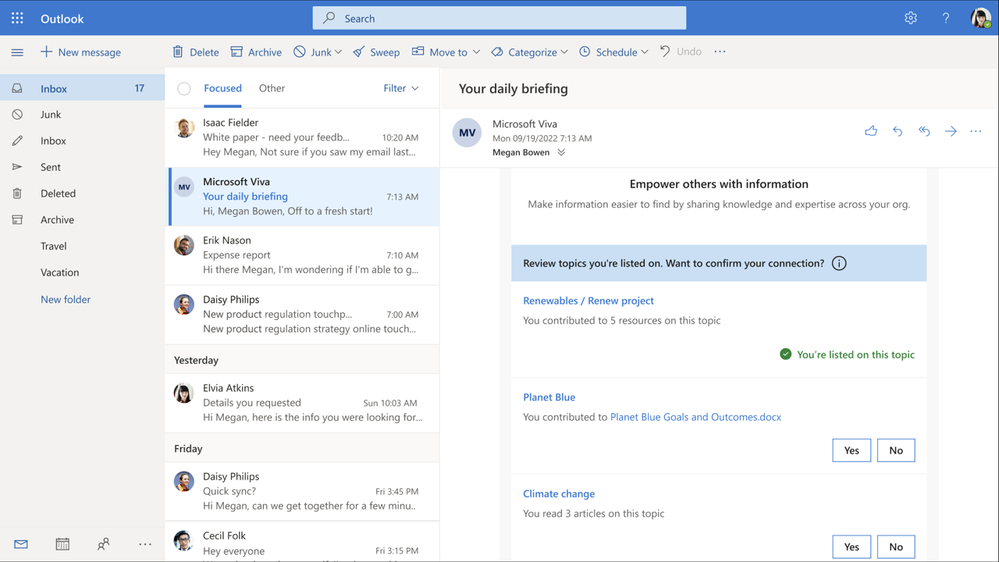Collapse the navigation pane hamburger toggle
Image resolution: width=999 pixels, height=562 pixels.
(17, 52)
